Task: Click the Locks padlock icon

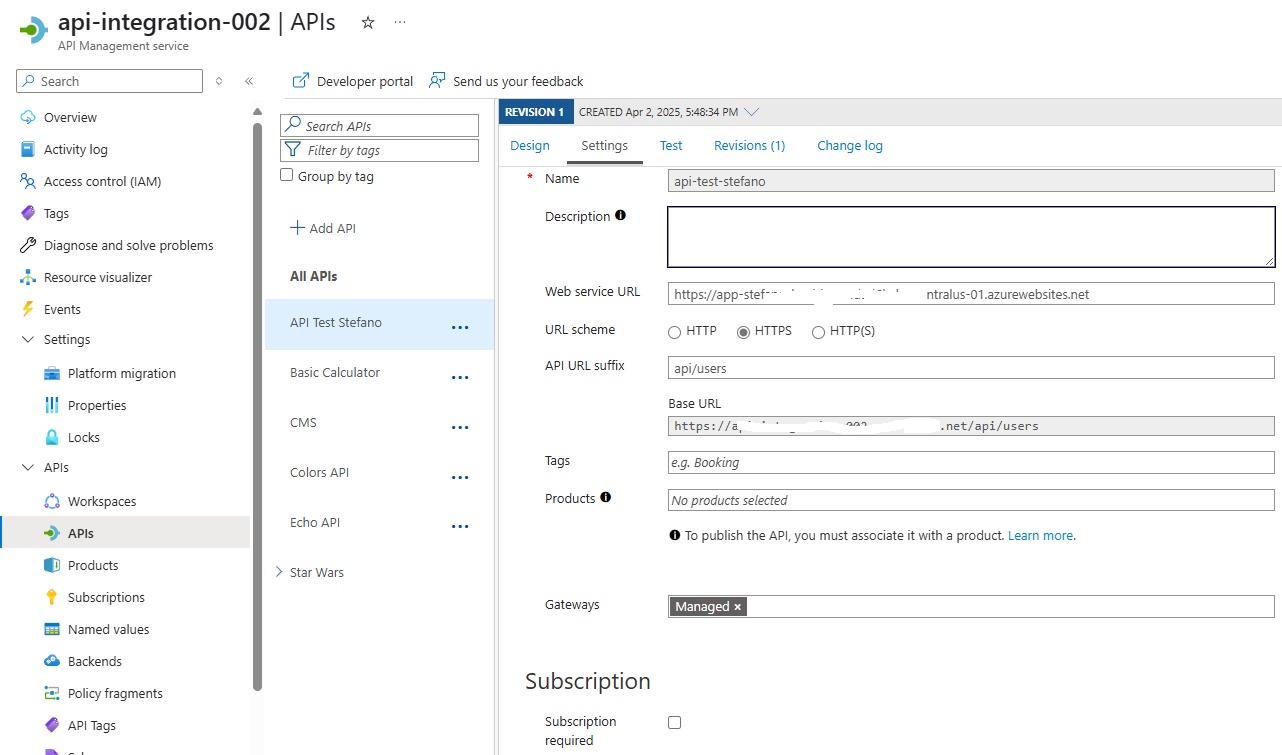Action: 52,437
